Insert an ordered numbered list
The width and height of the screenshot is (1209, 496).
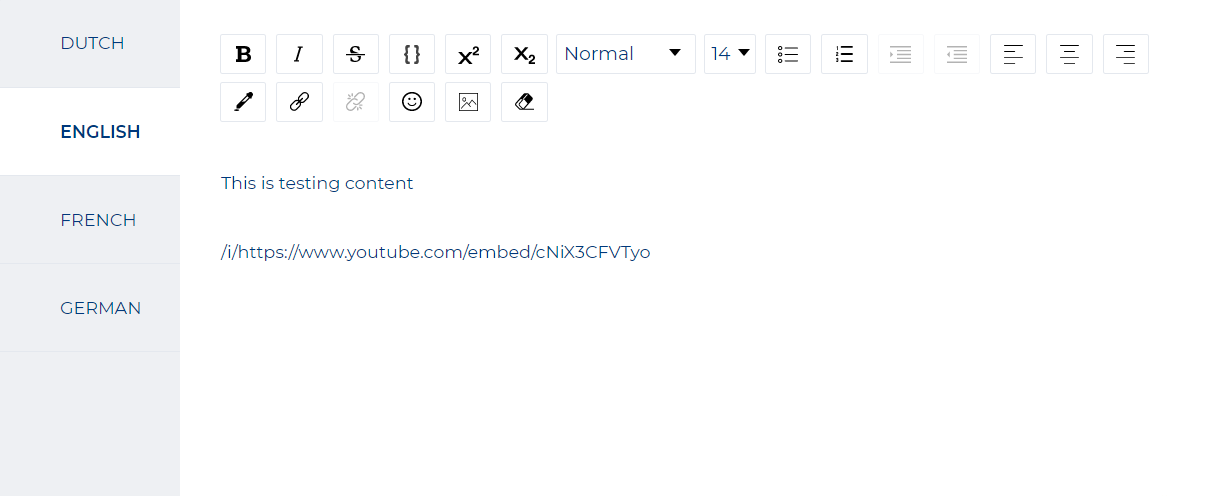(844, 54)
